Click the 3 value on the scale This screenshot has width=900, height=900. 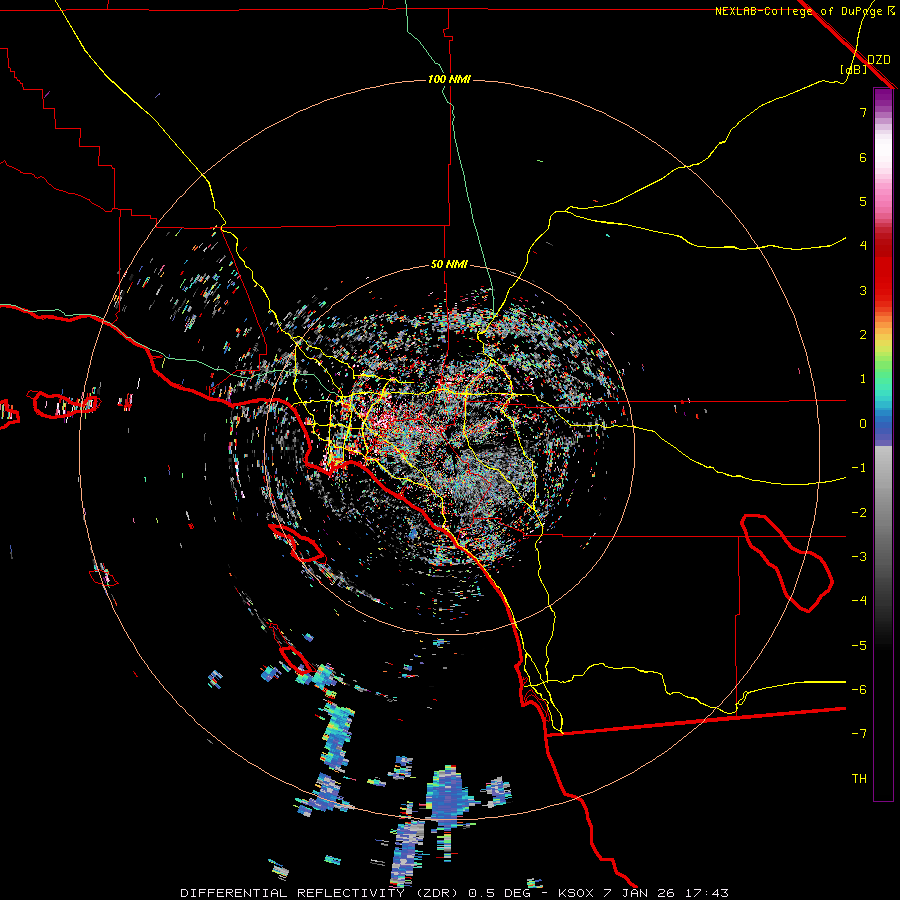[863, 290]
